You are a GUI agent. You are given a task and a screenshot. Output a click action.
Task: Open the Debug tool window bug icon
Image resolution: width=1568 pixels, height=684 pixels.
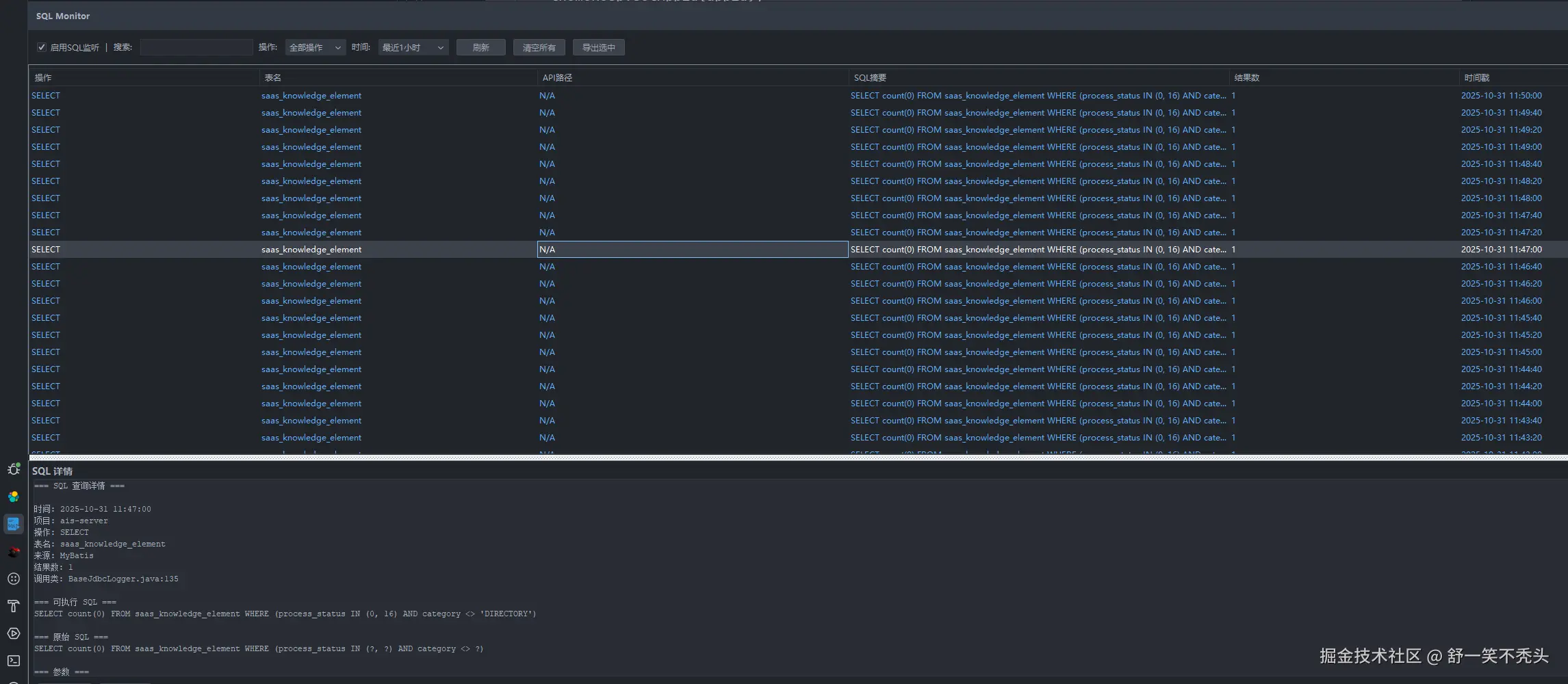tap(14, 469)
